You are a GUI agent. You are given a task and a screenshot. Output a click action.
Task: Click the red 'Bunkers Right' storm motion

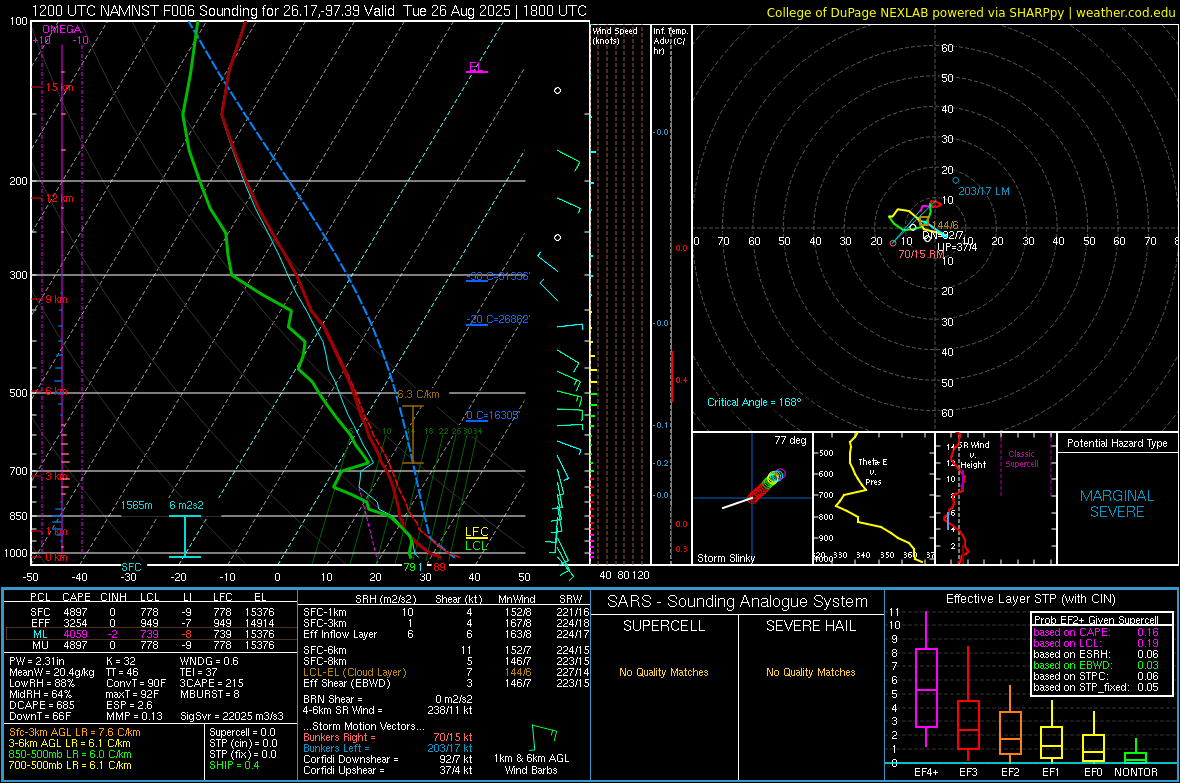388,737
